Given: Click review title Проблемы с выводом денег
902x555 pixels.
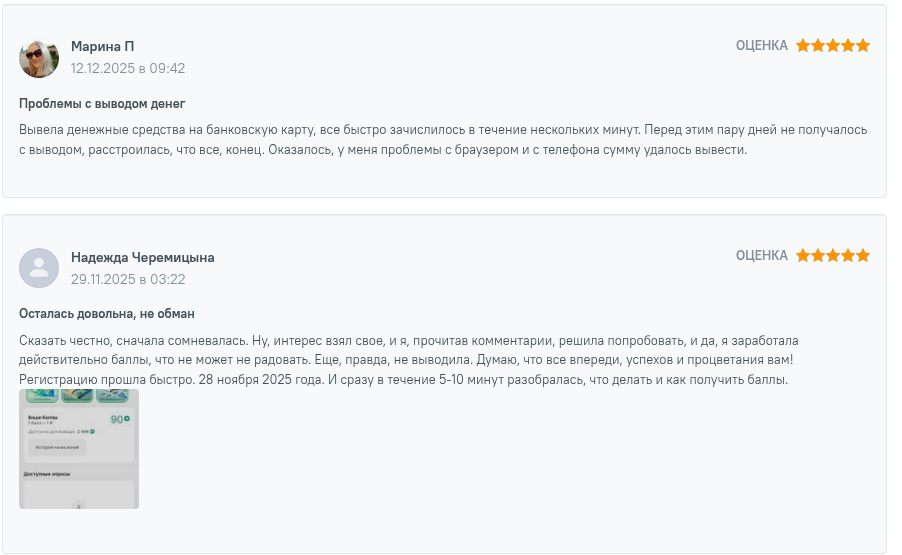Looking at the screenshot, I should 102,104.
